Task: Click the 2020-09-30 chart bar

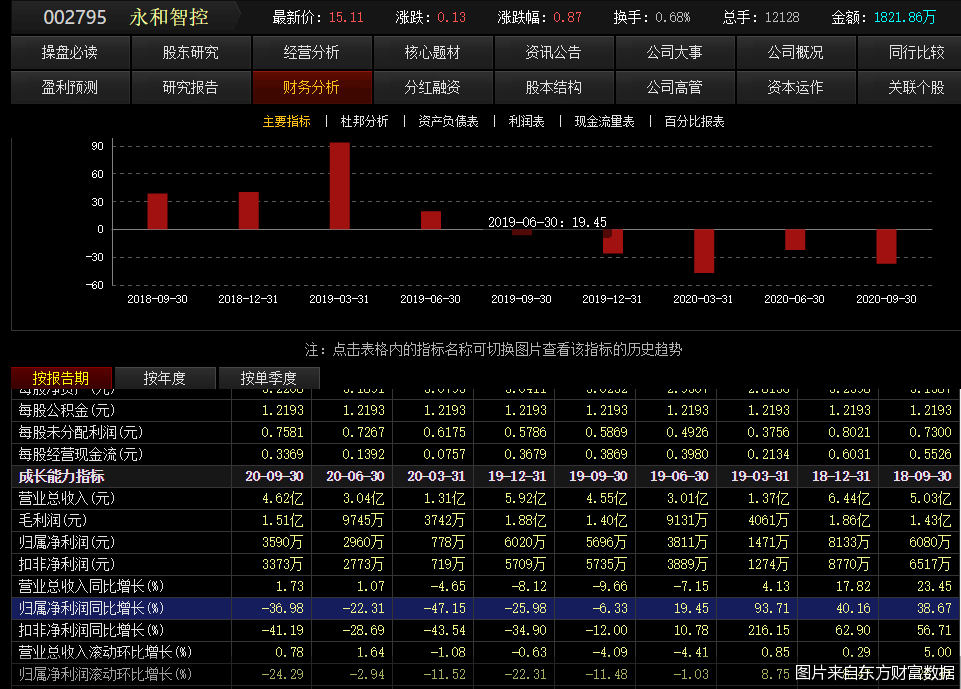Action: (886, 246)
